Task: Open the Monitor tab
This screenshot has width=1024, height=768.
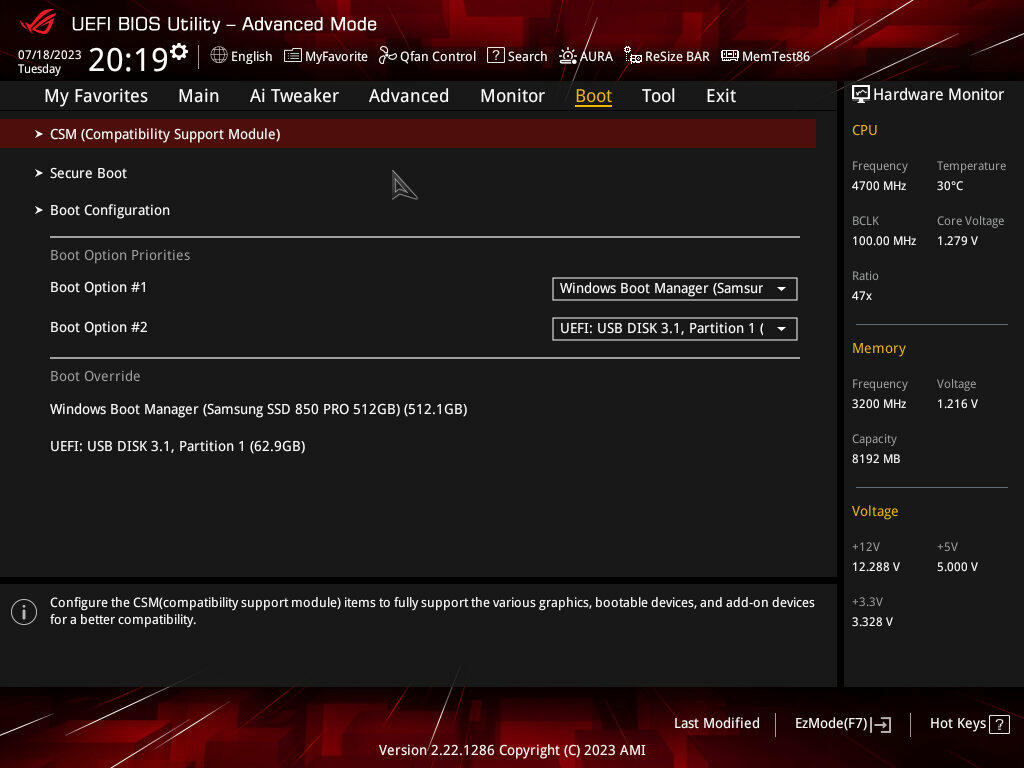Action: point(513,96)
